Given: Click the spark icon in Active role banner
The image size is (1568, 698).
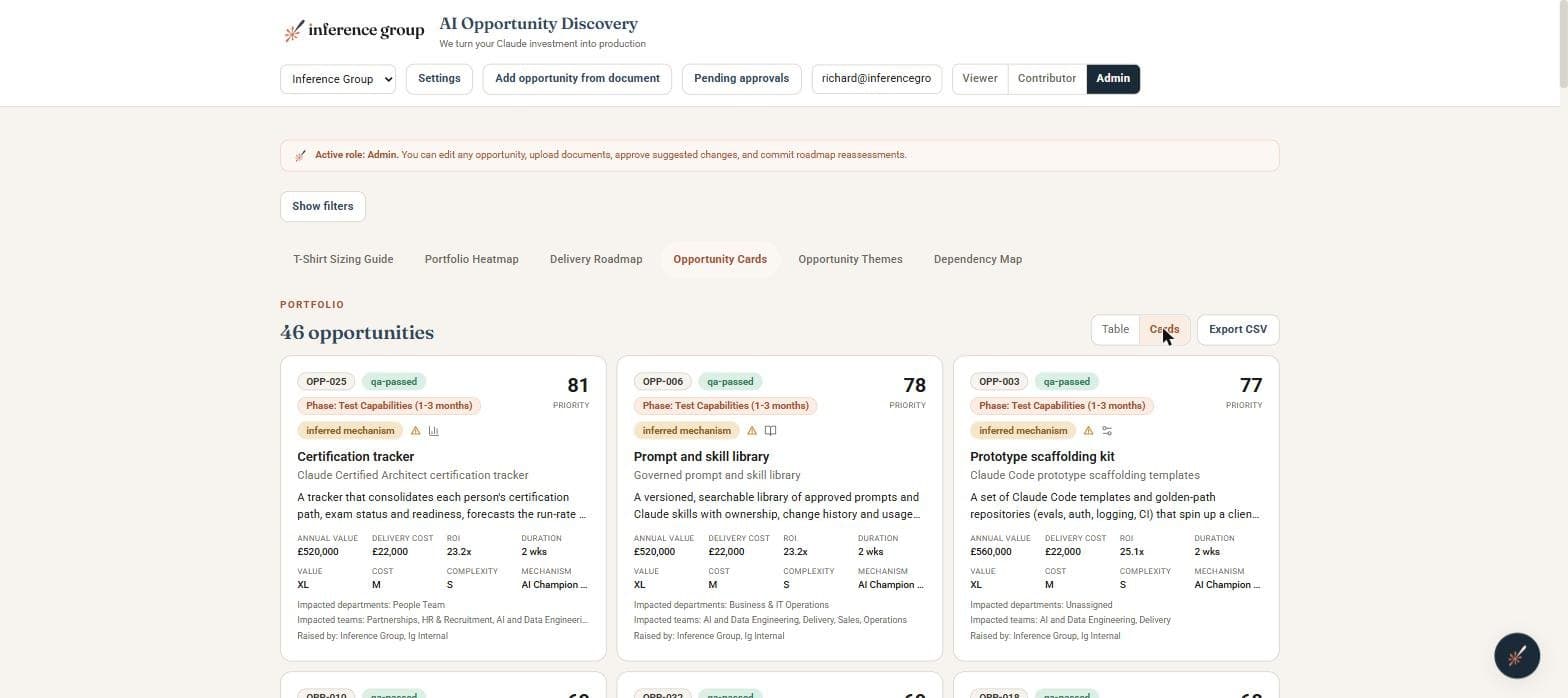Looking at the screenshot, I should [x=300, y=155].
